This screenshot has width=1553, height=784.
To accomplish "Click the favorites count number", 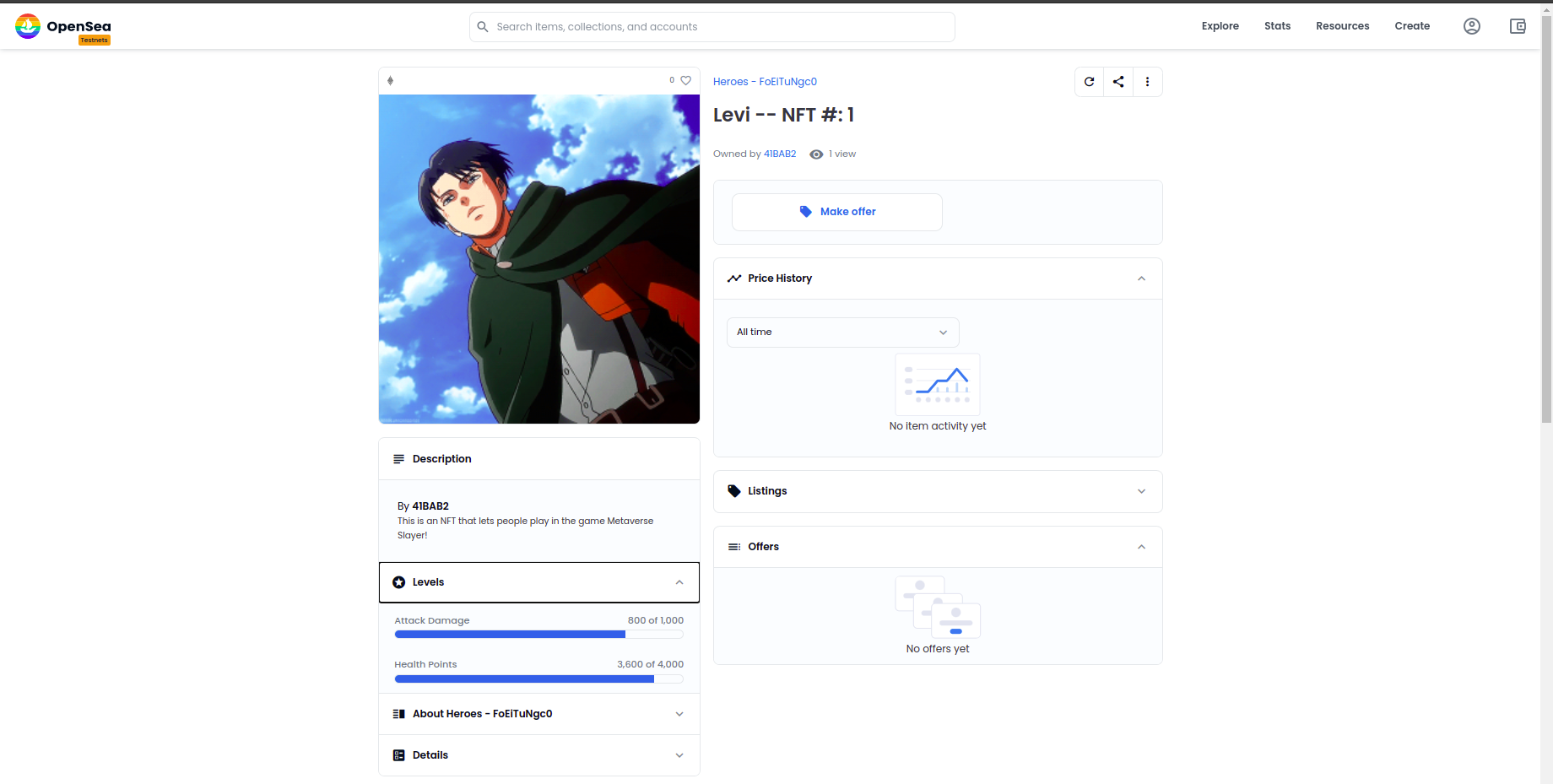I will [x=672, y=80].
